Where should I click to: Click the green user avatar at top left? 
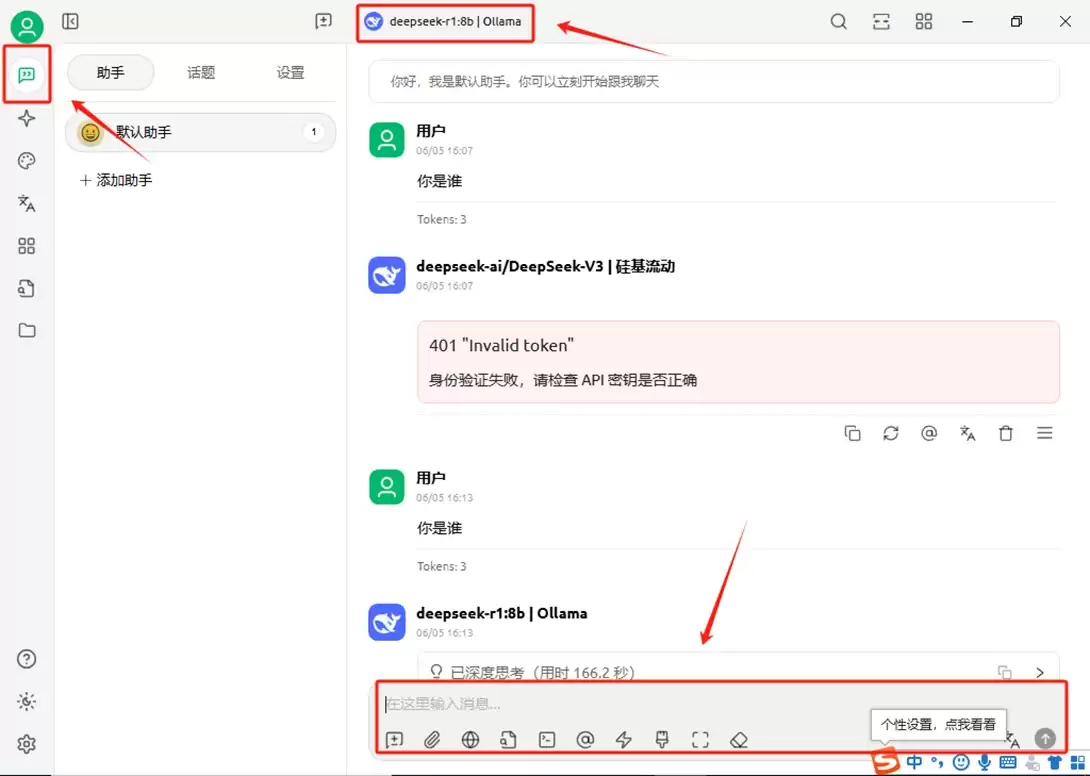pos(26,26)
